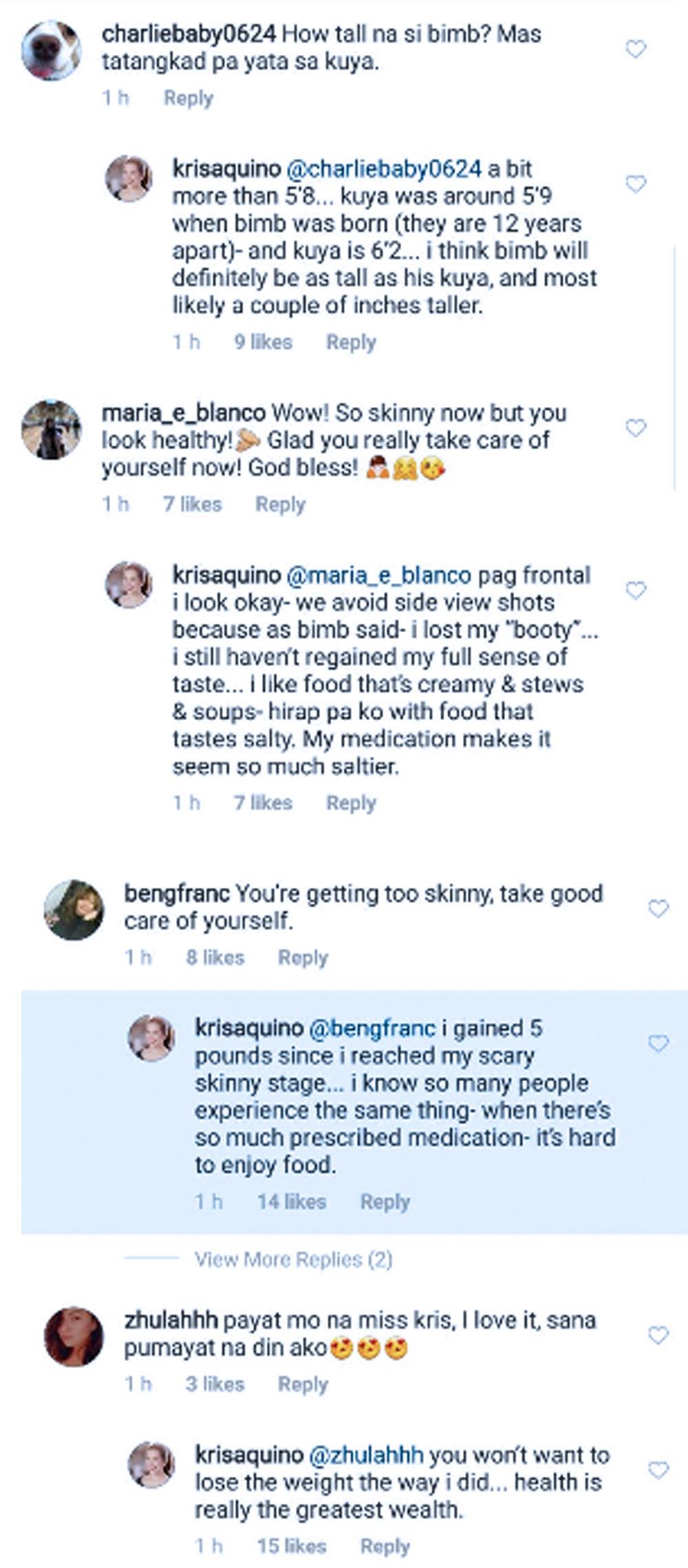Screen dimensions: 688x1568
Task: Open @bengfranc mention in highlighted reply
Action: pyautogui.click(x=372, y=1028)
